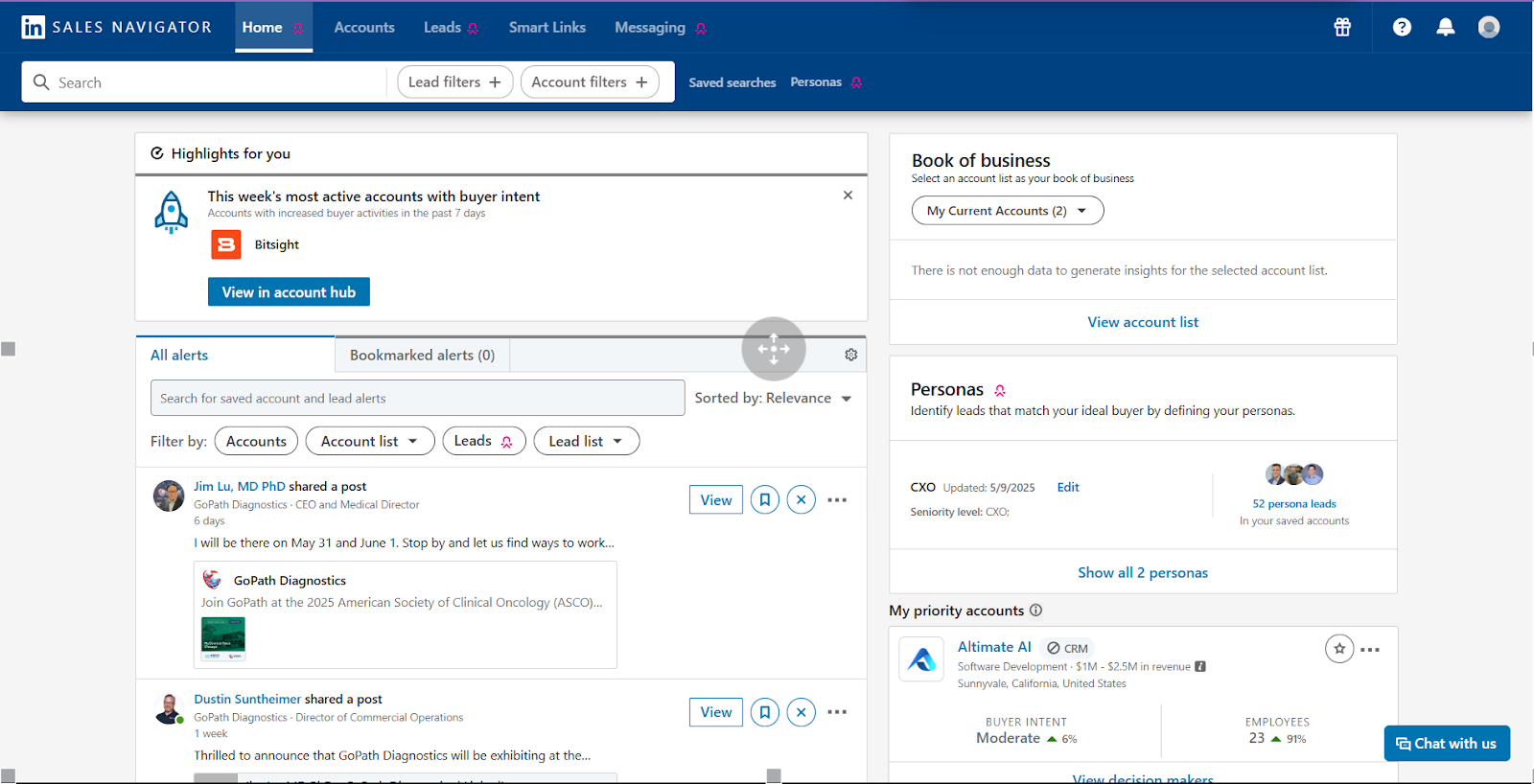1534x784 pixels.
Task: Open Altimate AI account link
Action: coord(994,647)
